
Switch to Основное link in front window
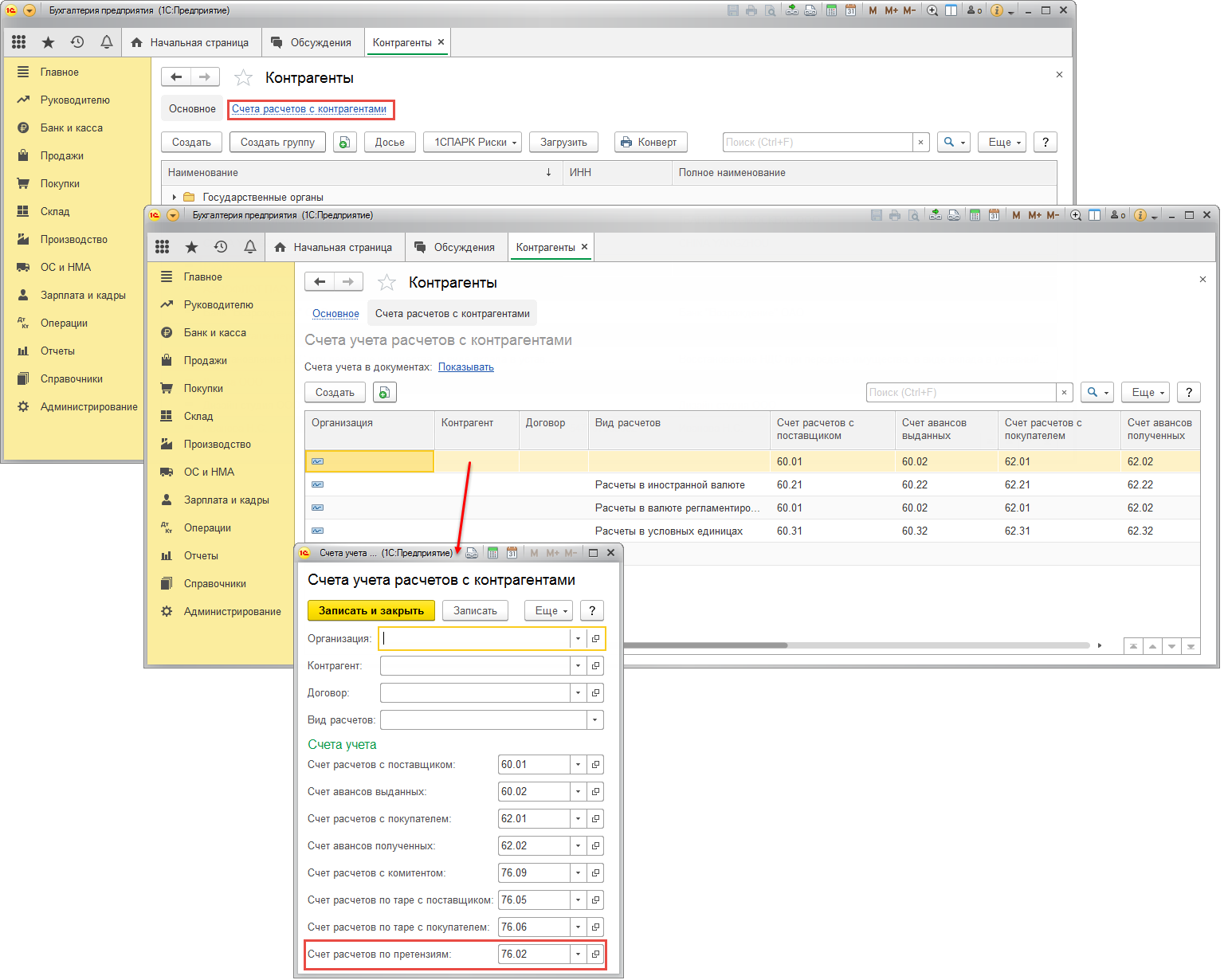tap(335, 313)
